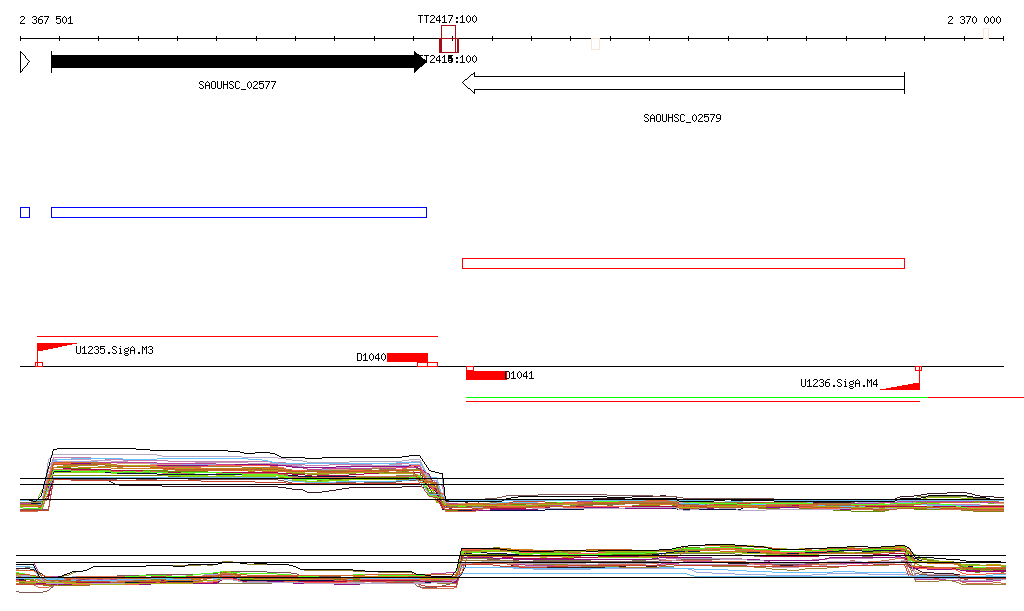Viewport: 1024px width, 611px height.
Task: Click the red D1040 segment block
Action: click(408, 358)
